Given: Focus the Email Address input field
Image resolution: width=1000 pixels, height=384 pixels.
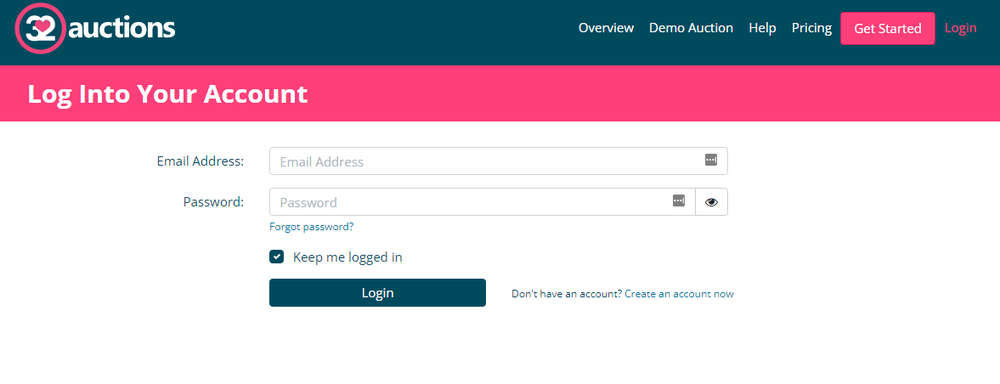Looking at the screenshot, I should (x=498, y=161).
